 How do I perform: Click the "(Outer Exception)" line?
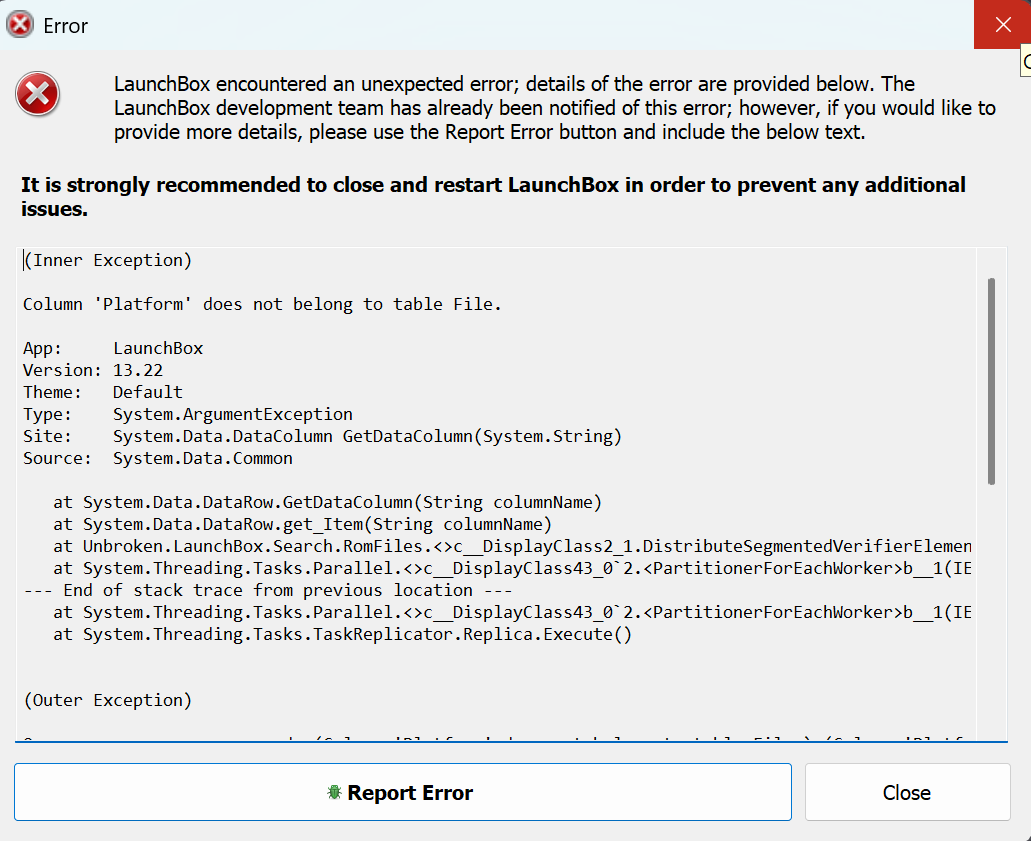click(x=108, y=700)
